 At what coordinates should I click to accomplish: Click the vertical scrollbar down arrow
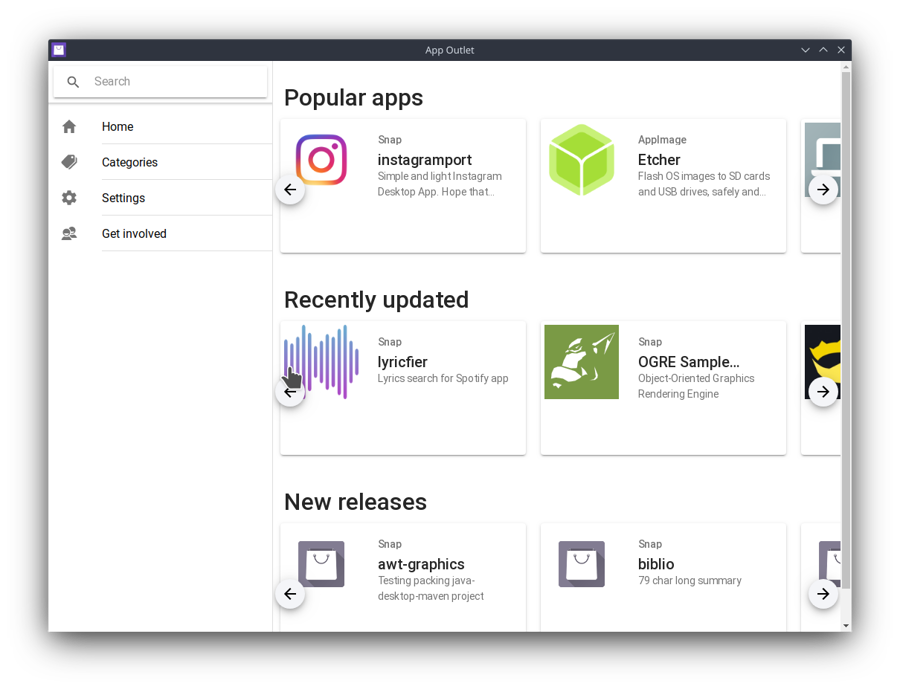click(846, 625)
